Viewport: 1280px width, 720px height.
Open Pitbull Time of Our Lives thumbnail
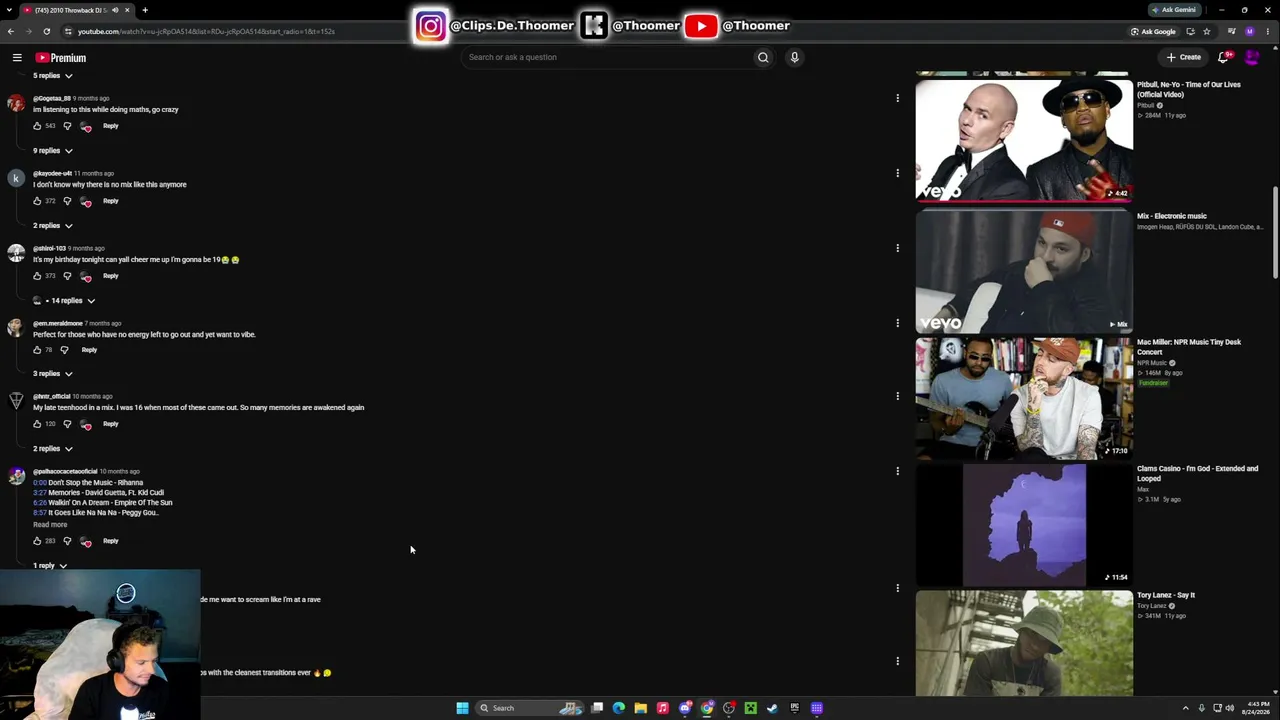click(1024, 140)
